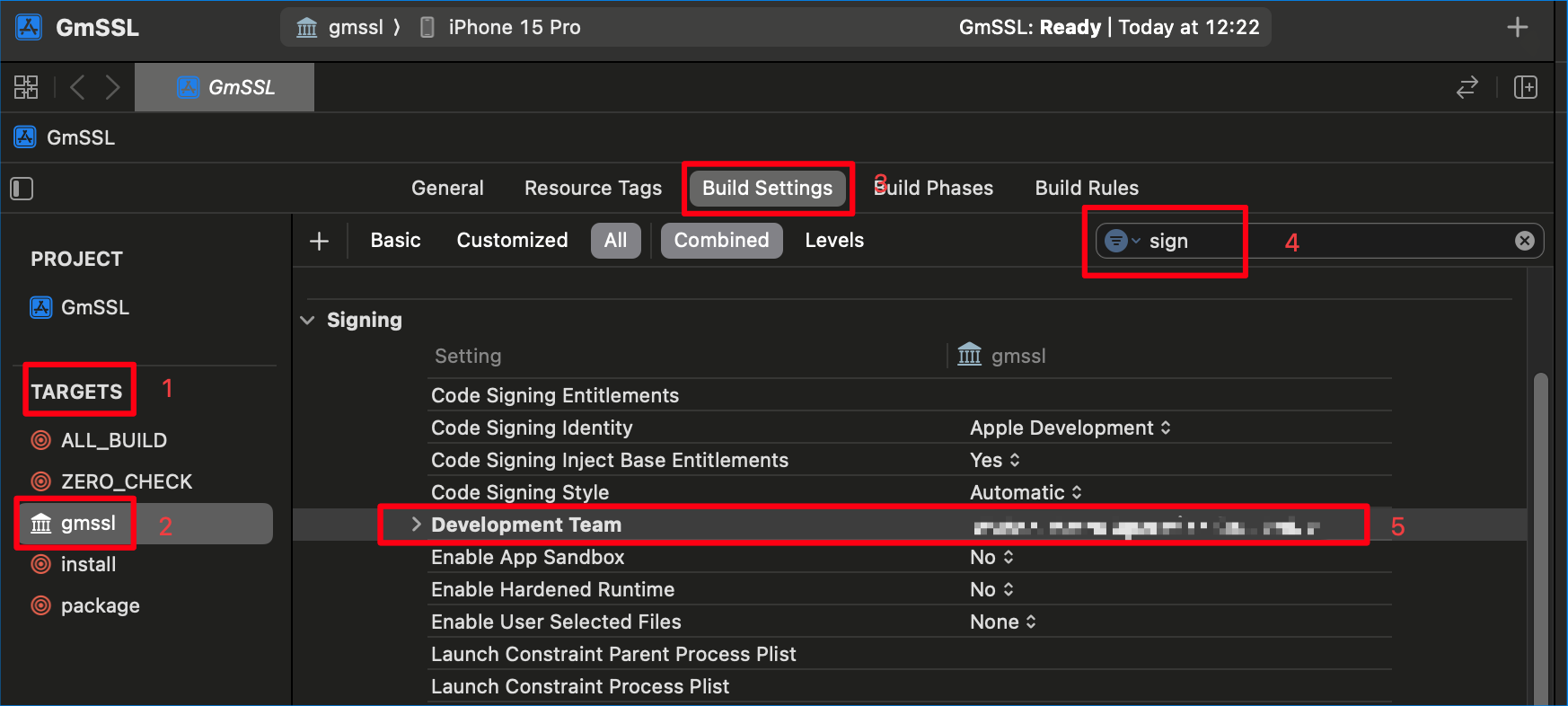Image resolution: width=1568 pixels, height=706 pixels.
Task: Click the add (+) button in the toolbar
Action: [x=1518, y=27]
